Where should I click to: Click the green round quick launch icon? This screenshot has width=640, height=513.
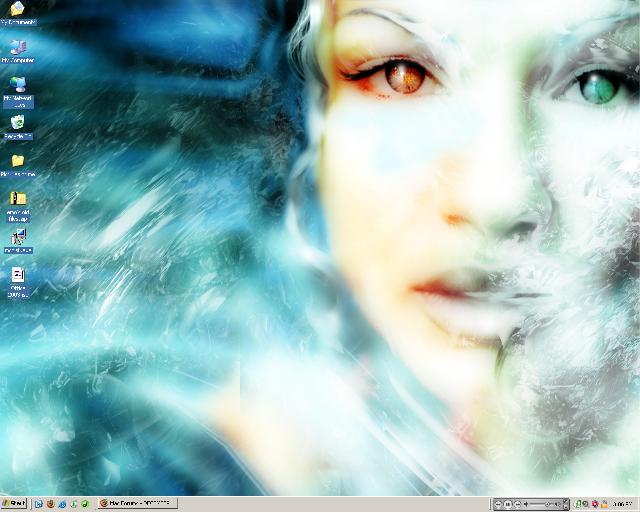point(85,504)
